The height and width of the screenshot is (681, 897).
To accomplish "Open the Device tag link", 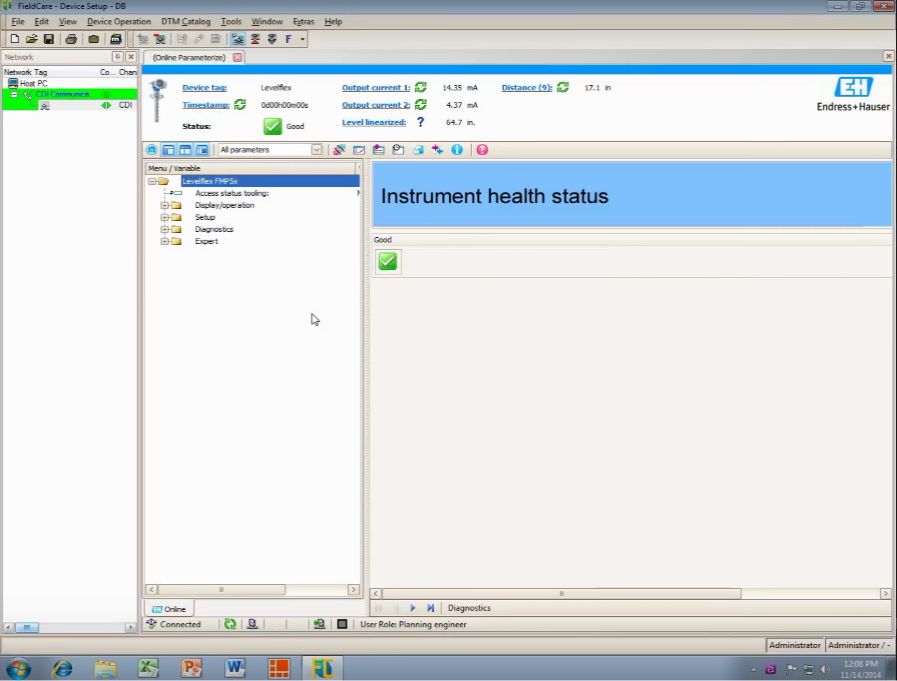I will [x=204, y=88].
